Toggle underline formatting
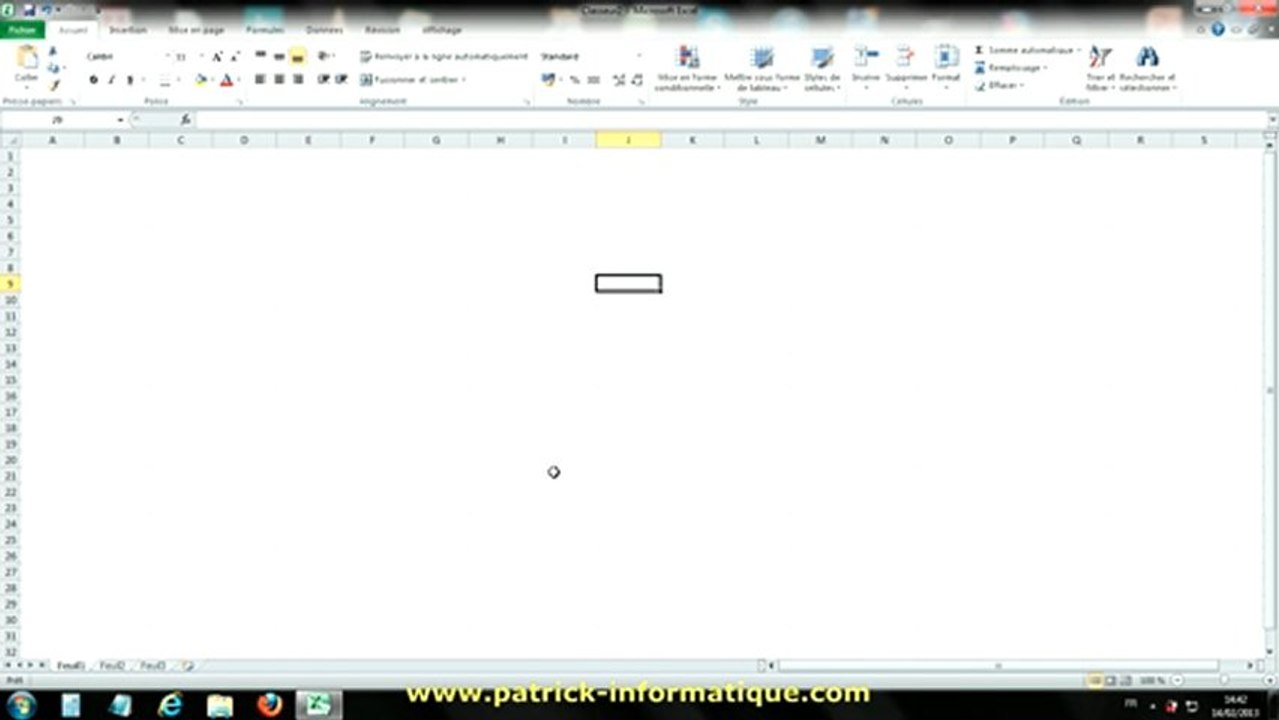 (x=129, y=80)
